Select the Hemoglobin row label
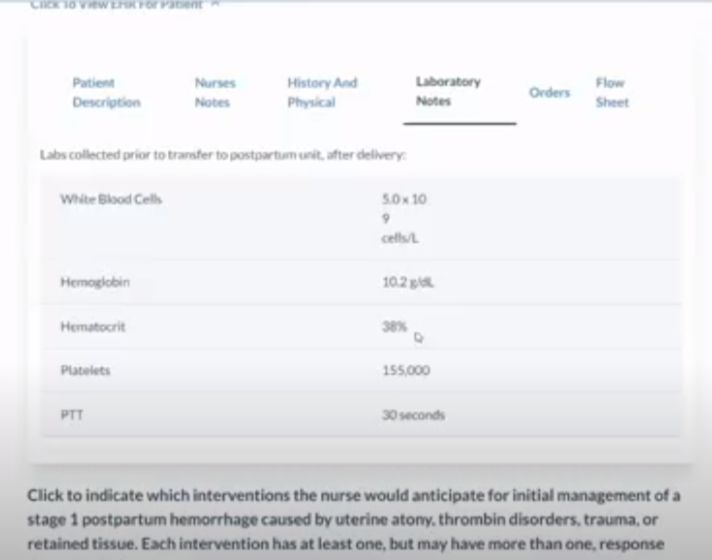This screenshot has height=560, width=712. point(95,283)
